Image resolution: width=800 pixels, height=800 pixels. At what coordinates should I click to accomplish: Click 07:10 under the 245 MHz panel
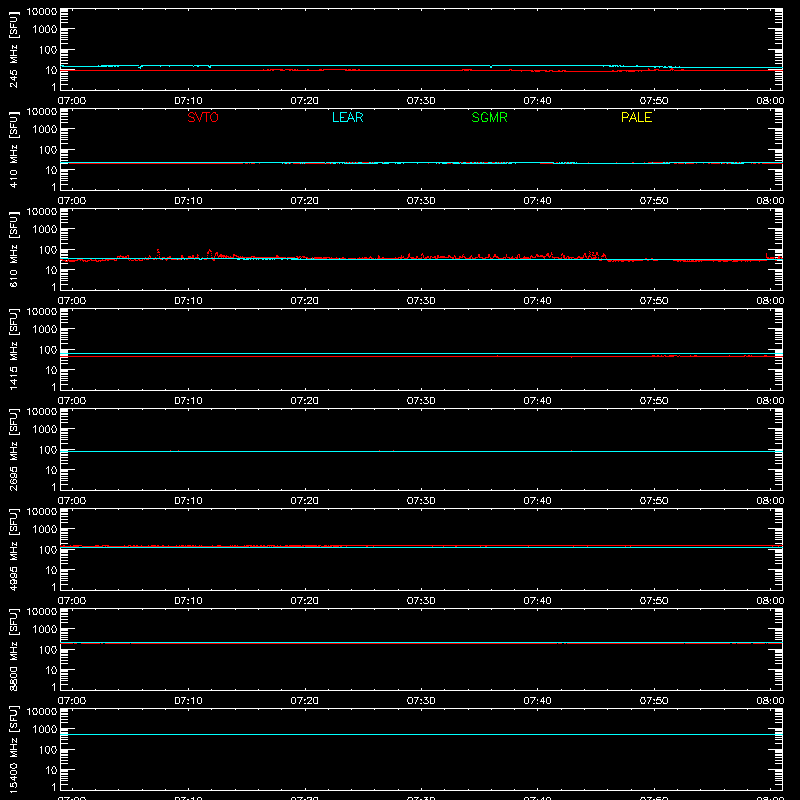(x=188, y=101)
